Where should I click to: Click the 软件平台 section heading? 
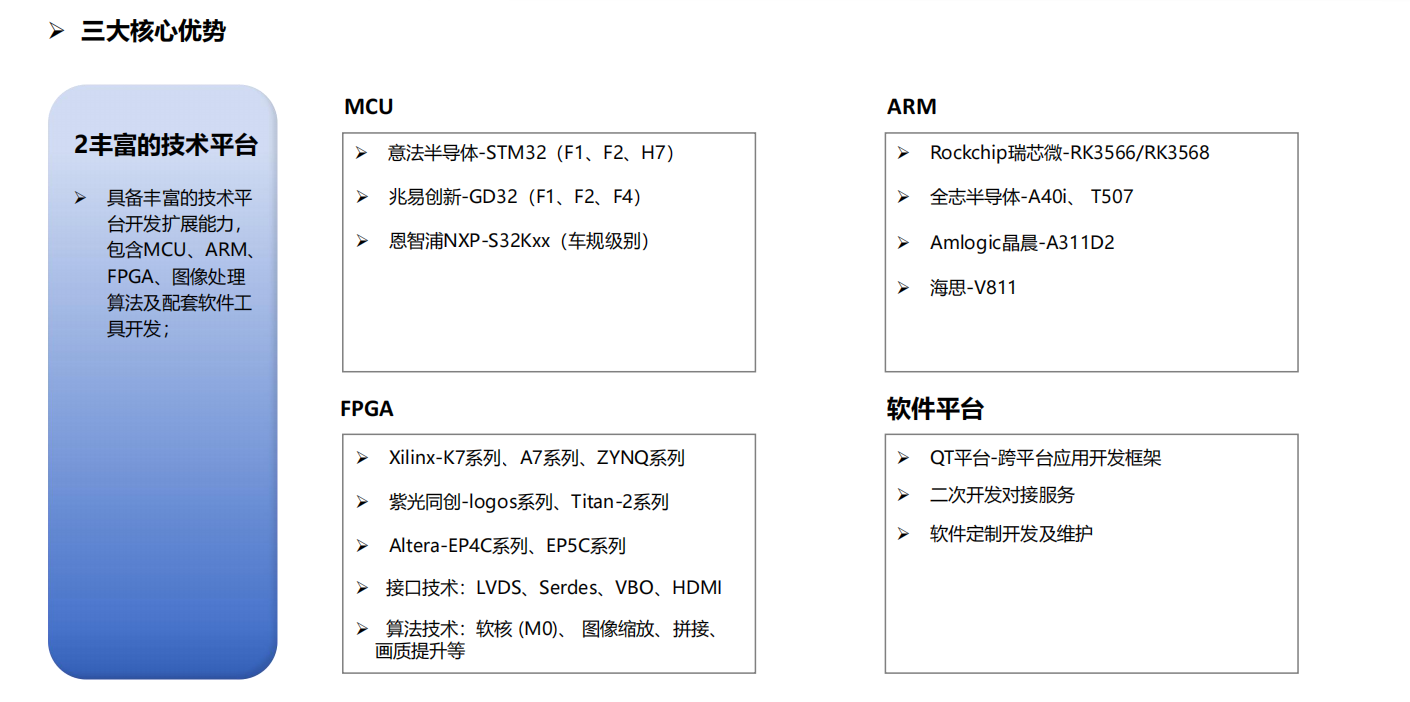[x=935, y=409]
